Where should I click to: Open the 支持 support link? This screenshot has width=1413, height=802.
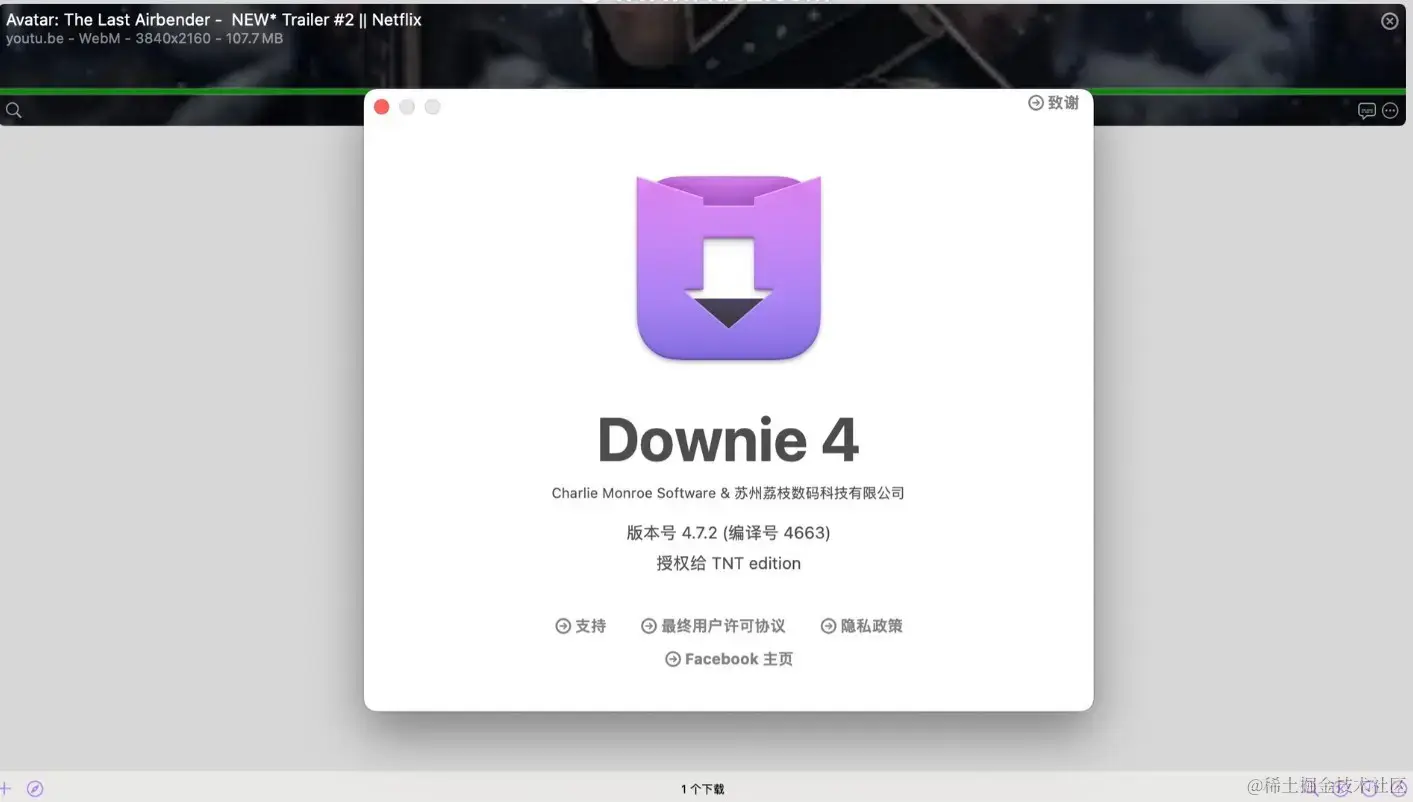pyautogui.click(x=581, y=626)
